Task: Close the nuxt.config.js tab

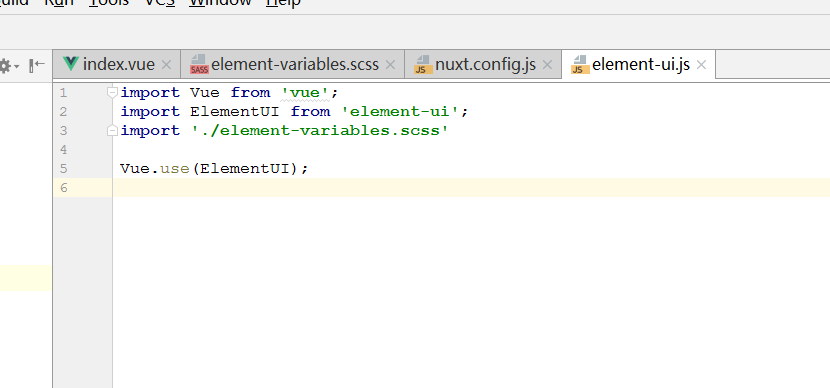Action: tap(547, 65)
